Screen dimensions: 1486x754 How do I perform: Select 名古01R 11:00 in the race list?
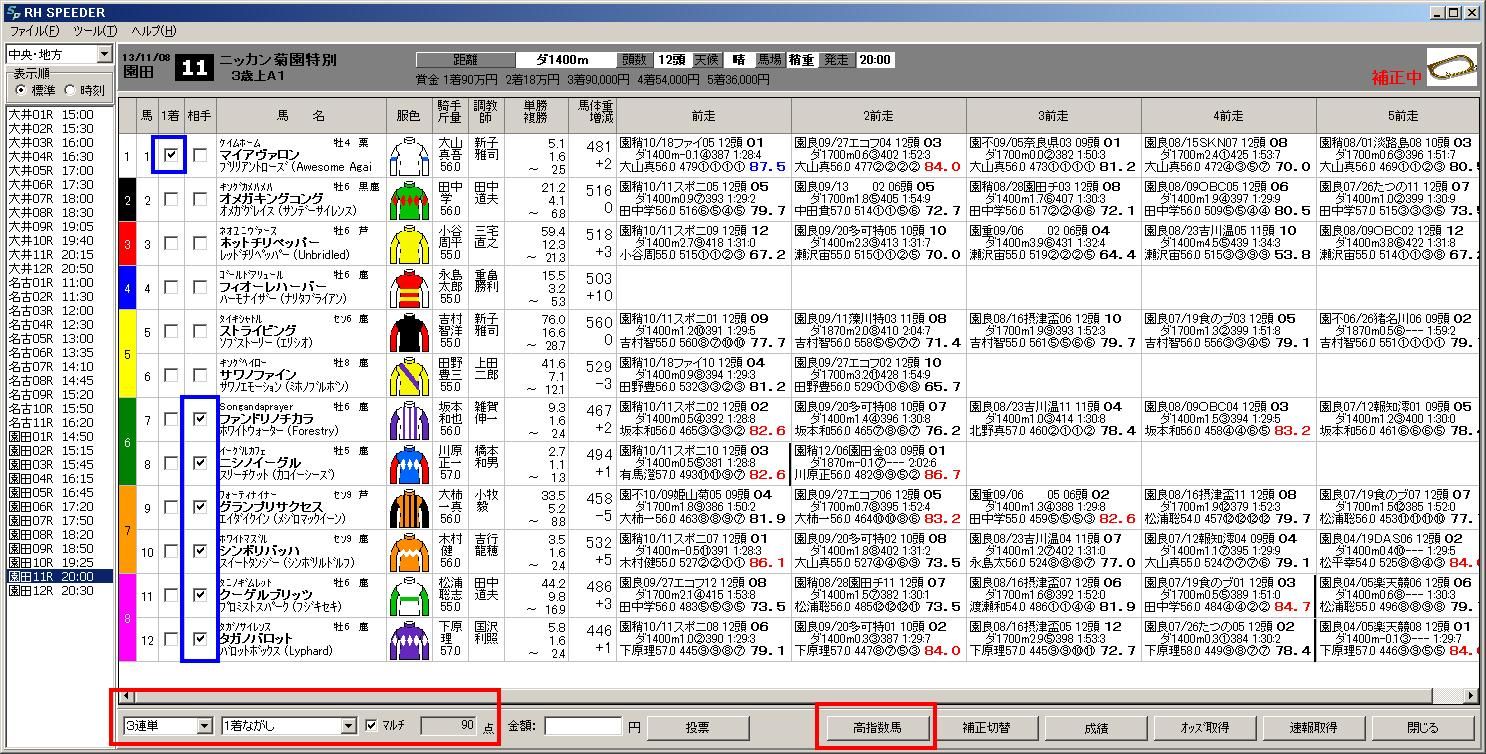coord(59,283)
